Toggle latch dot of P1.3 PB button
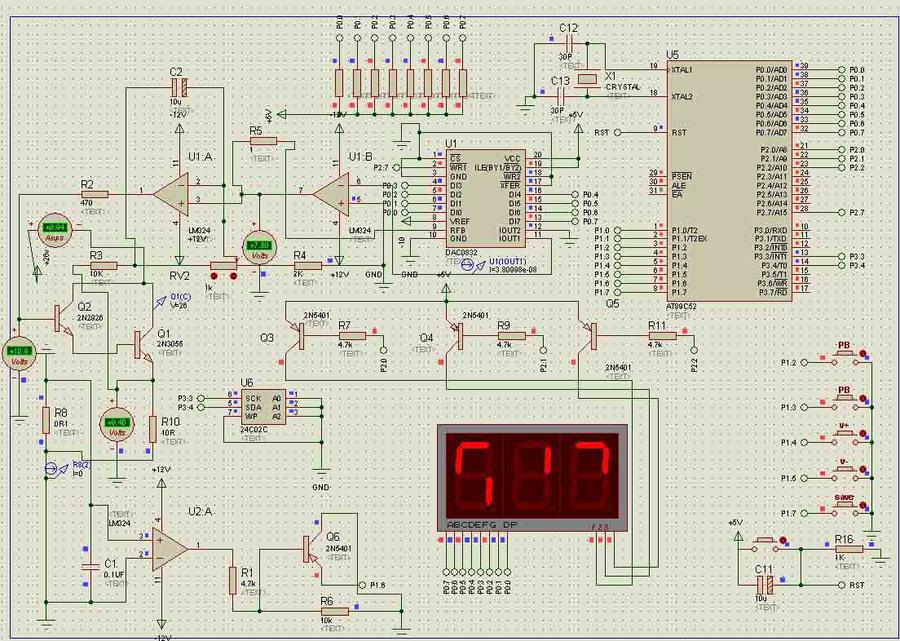This screenshot has height=641, width=900. pos(862,398)
